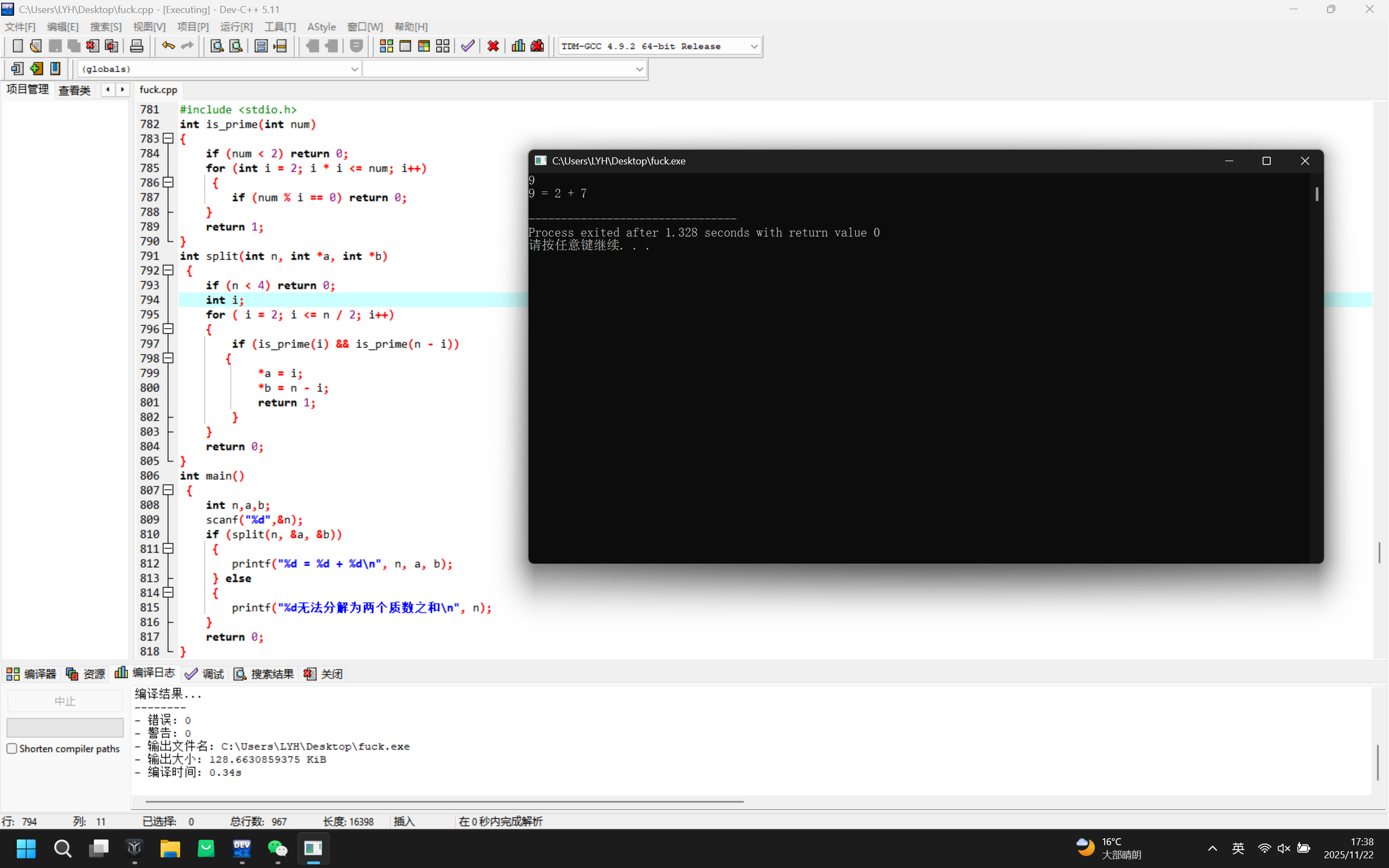
Task: Collapse the main function fold at line 807
Action: coord(168,490)
